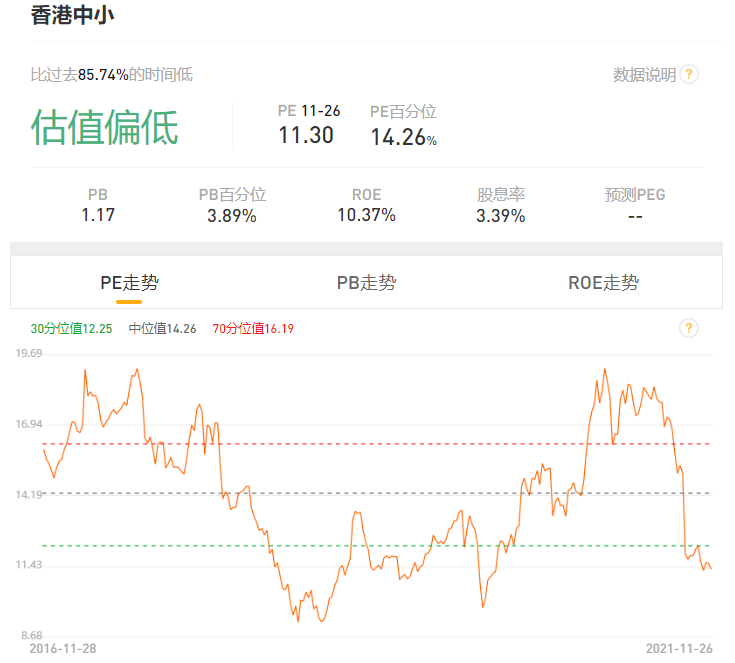Click the gray 中位值 legend label
Image resolution: width=735 pixels, height=663 pixels.
click(x=162, y=328)
